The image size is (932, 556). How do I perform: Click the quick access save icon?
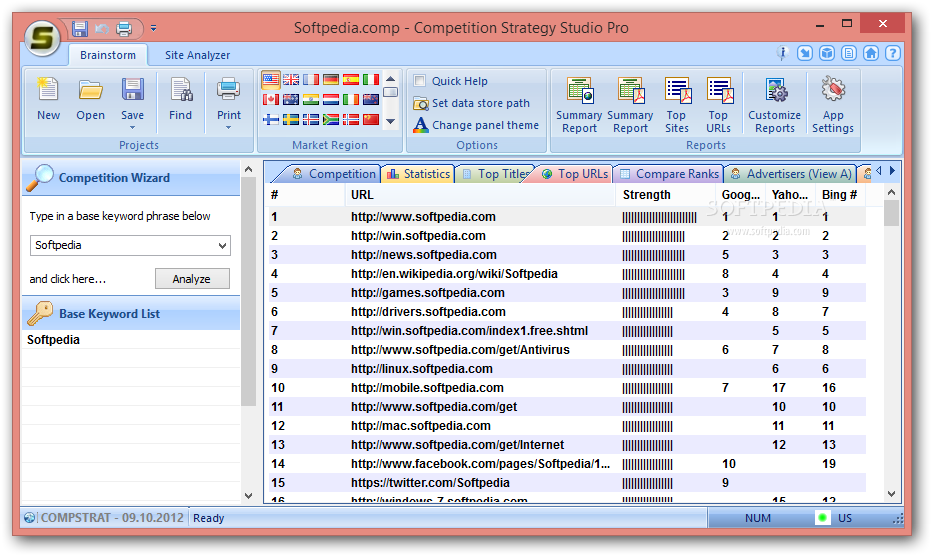(x=80, y=29)
